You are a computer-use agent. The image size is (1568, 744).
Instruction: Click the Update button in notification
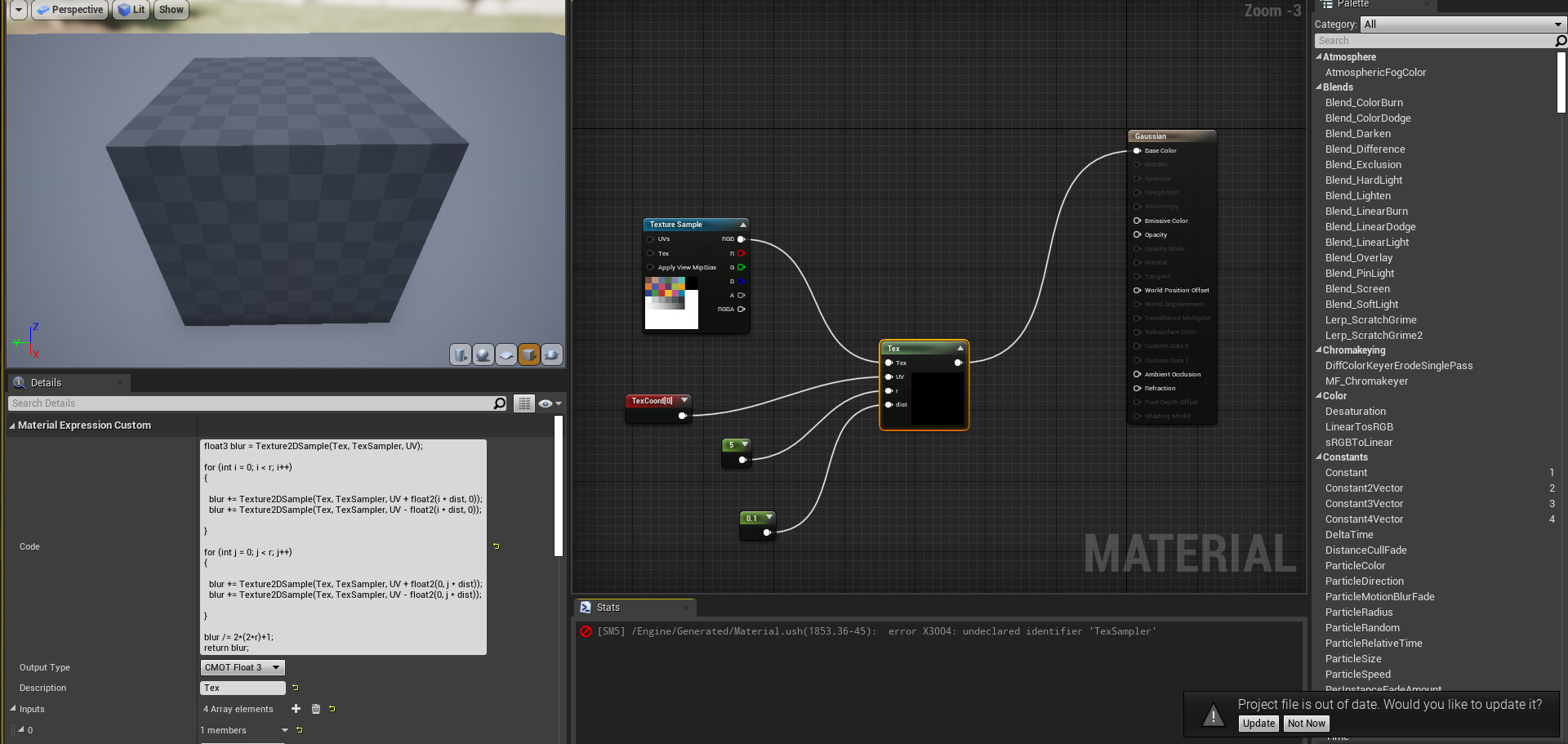point(1258,724)
